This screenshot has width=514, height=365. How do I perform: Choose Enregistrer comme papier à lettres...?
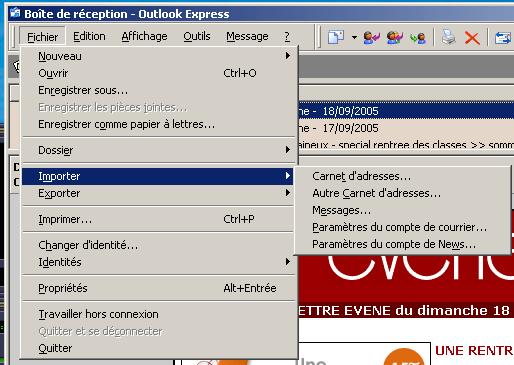click(159, 124)
